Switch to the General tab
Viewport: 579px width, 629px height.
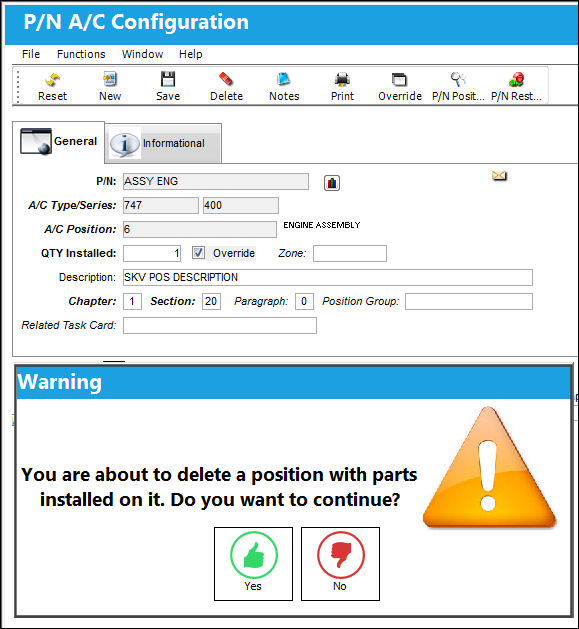pos(59,142)
